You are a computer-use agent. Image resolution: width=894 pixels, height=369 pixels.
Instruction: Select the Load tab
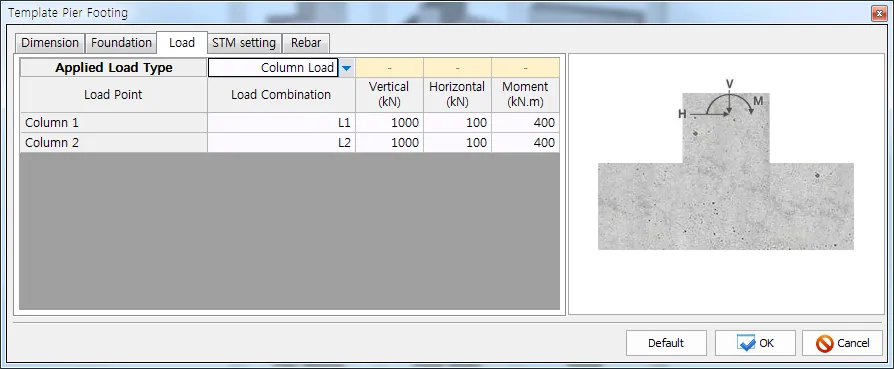click(x=182, y=42)
